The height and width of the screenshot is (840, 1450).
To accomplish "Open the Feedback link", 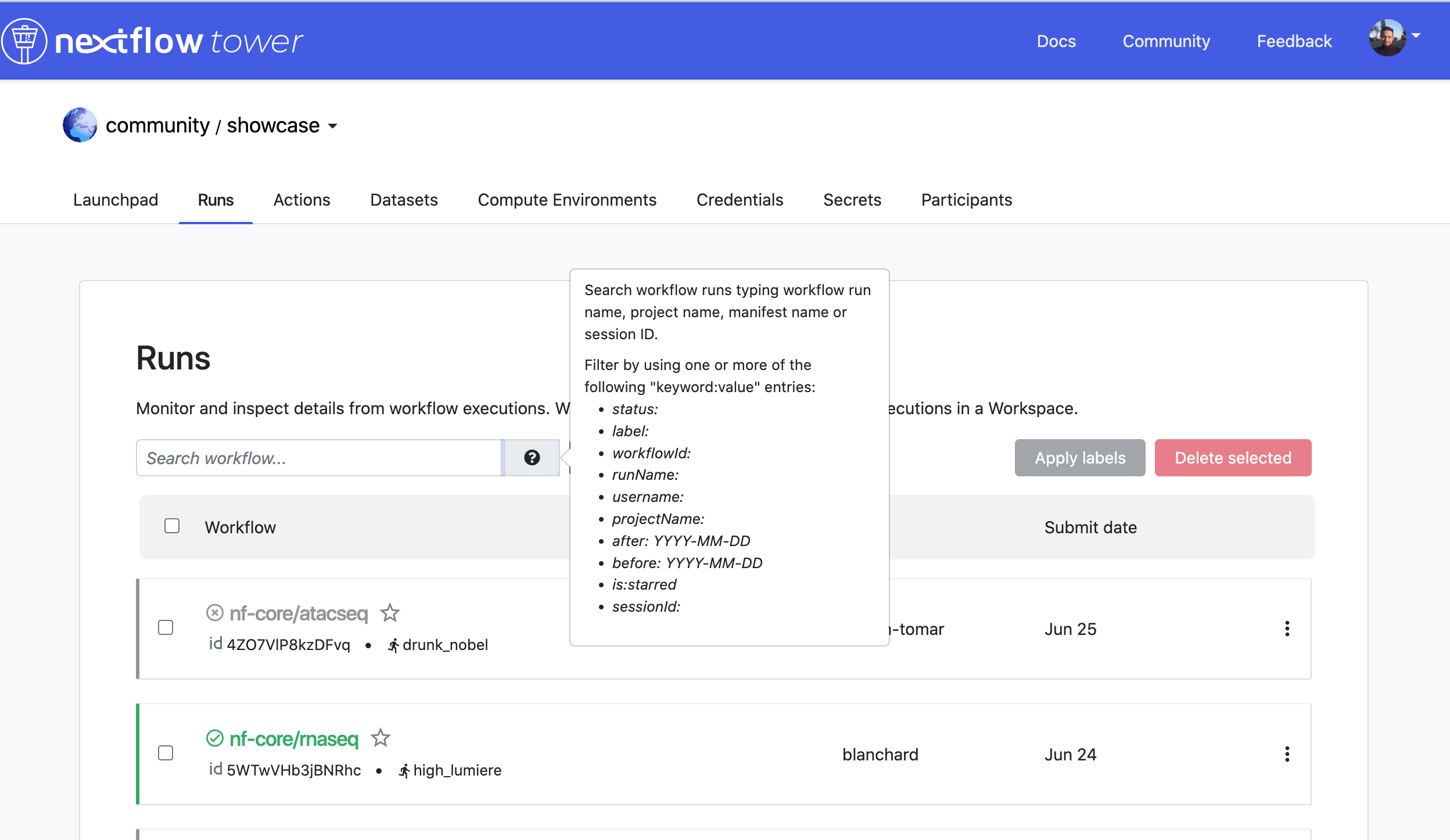I will coord(1294,41).
